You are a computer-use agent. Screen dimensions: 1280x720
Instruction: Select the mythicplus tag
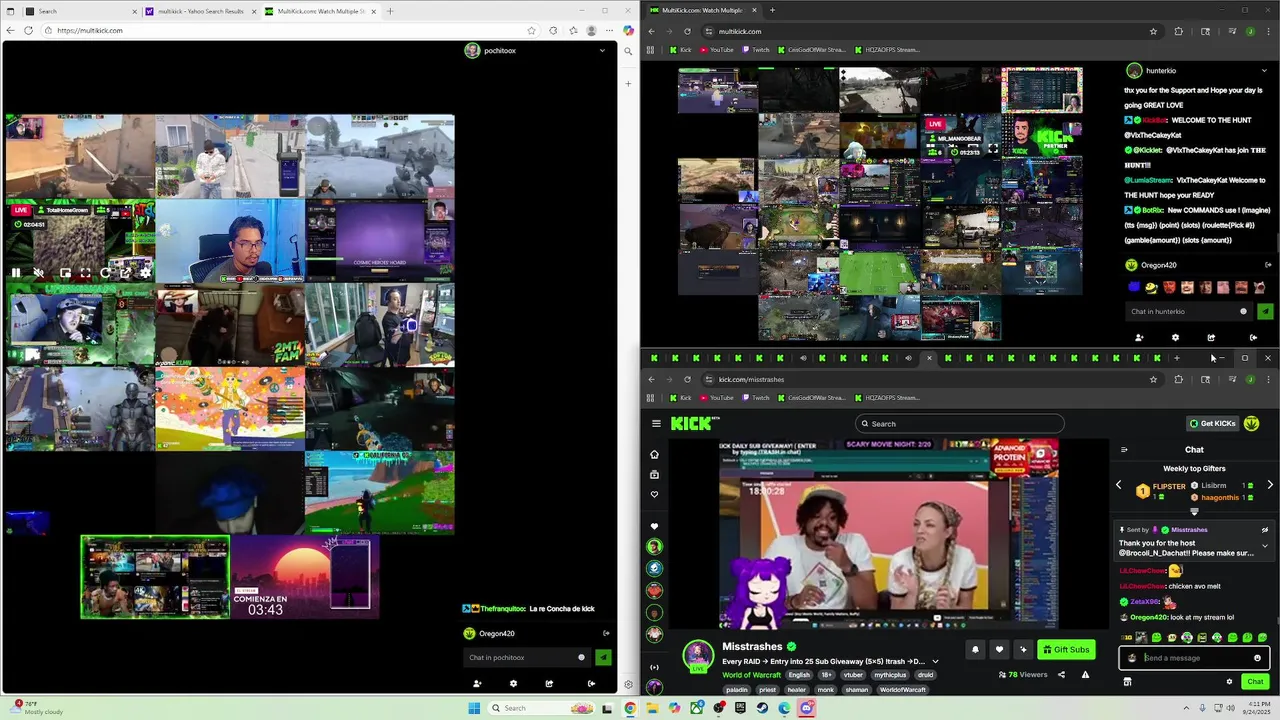point(890,675)
